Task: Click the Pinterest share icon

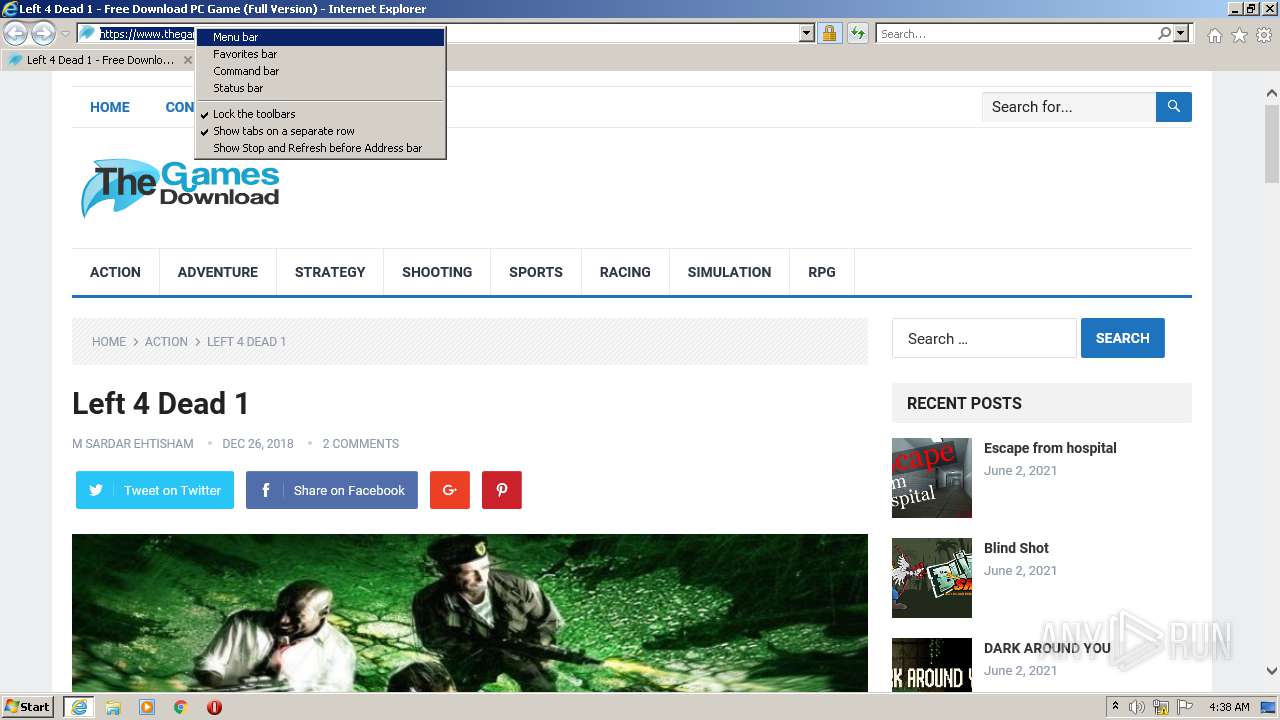Action: pyautogui.click(x=502, y=490)
